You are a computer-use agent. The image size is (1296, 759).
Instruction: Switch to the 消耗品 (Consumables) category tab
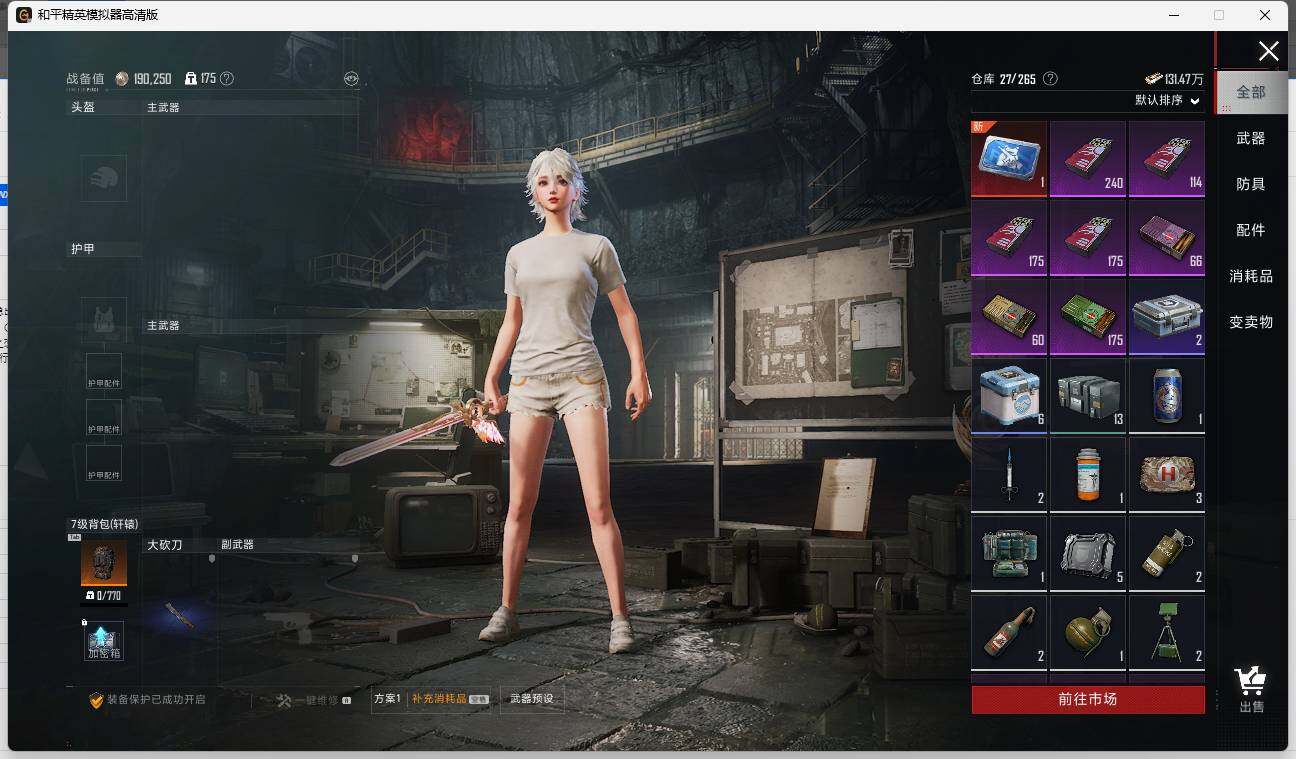coord(1251,276)
